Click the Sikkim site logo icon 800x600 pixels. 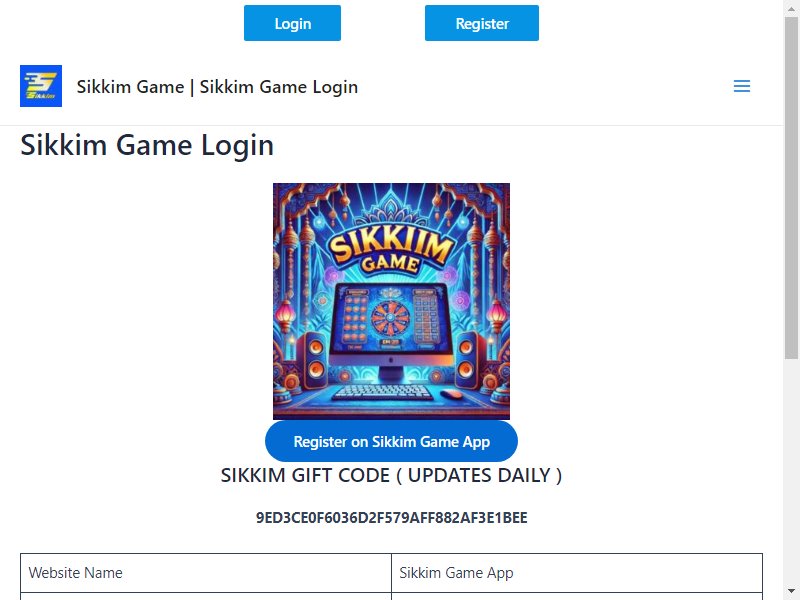41,86
